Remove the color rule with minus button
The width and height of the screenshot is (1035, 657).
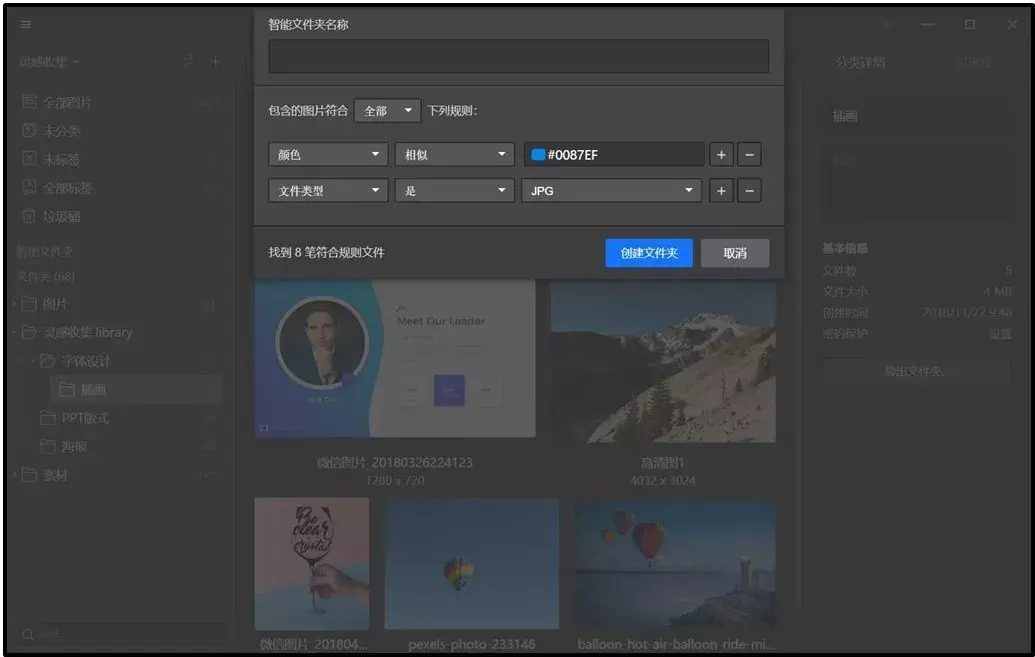click(749, 155)
